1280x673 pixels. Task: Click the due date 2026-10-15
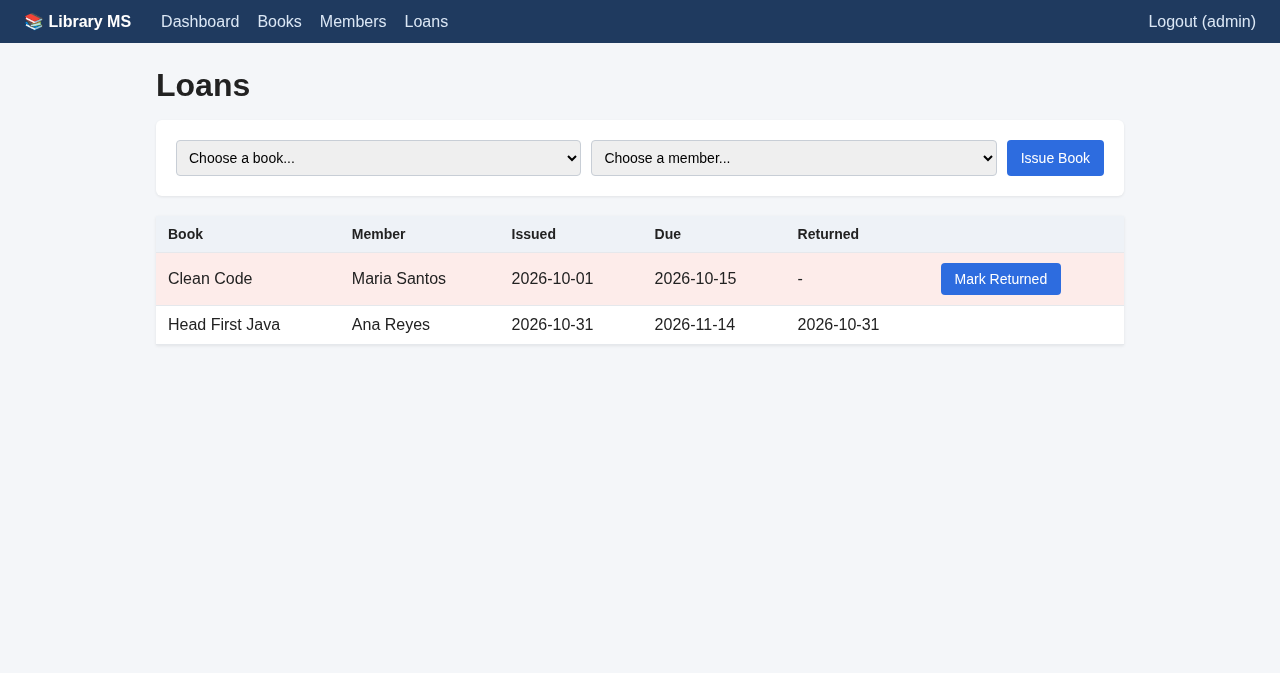tap(695, 279)
